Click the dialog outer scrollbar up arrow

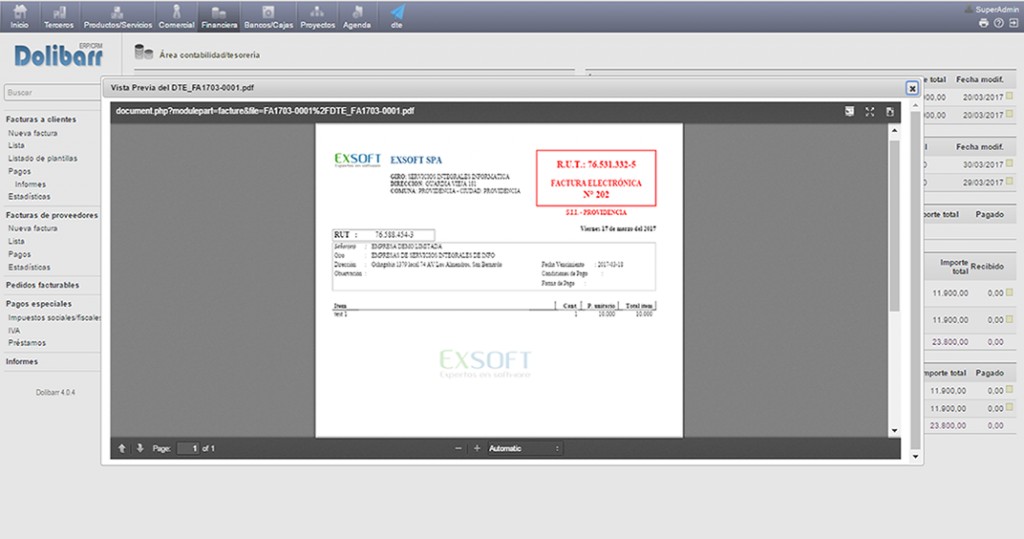[915, 105]
